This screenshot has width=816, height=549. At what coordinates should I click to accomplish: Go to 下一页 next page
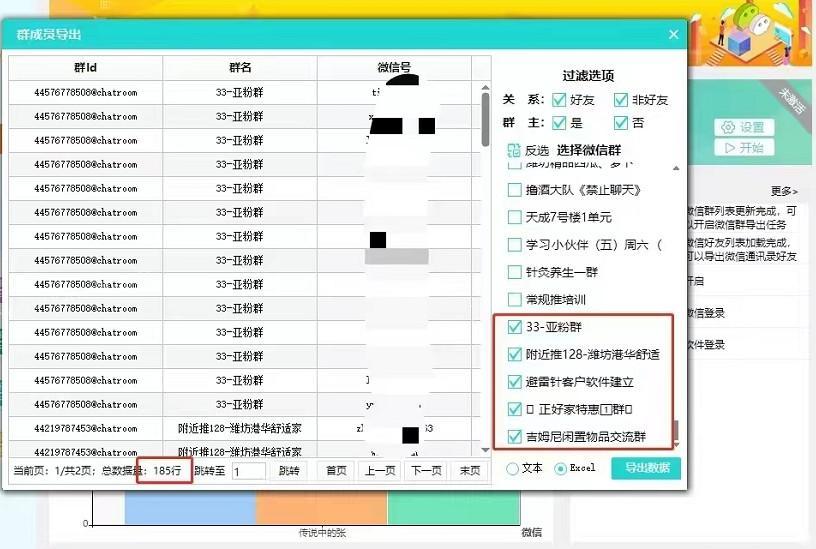(426, 471)
